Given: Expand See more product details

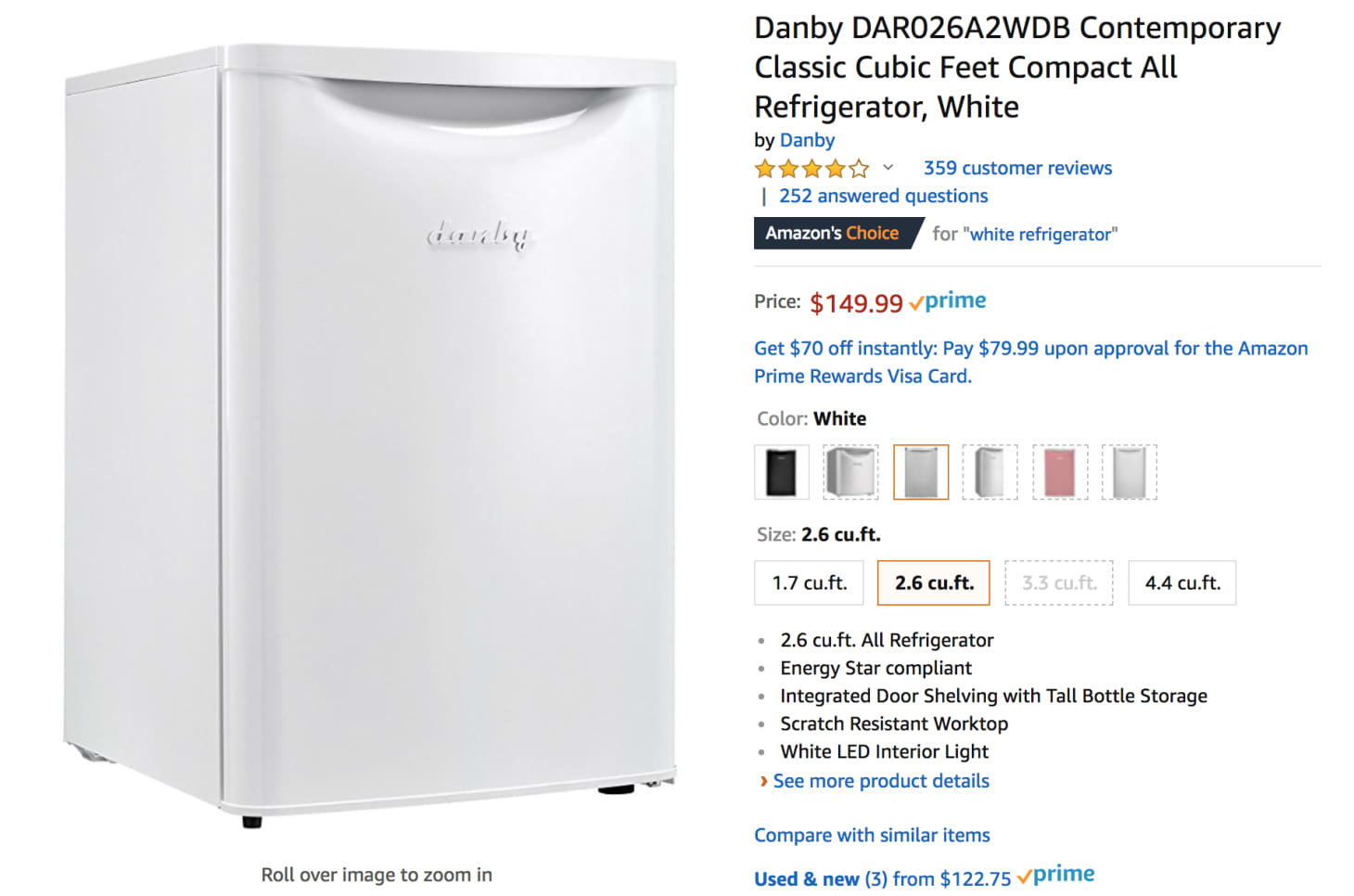Looking at the screenshot, I should coord(881,781).
